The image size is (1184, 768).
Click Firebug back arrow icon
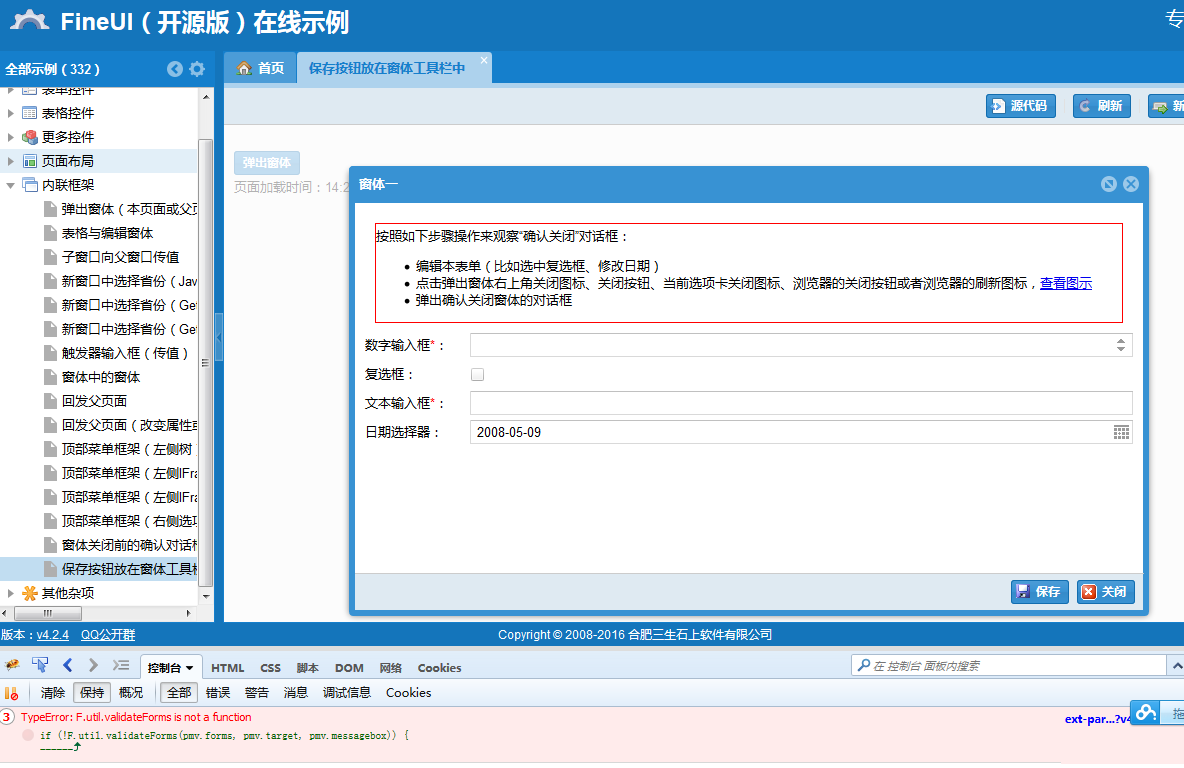click(68, 665)
